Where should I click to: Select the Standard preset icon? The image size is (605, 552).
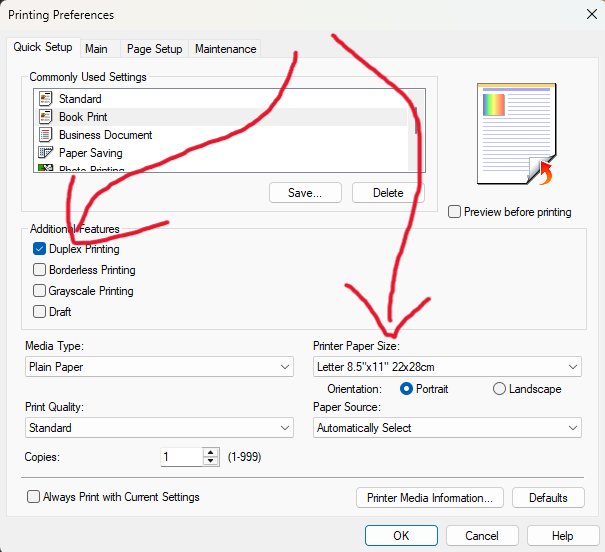[45, 99]
